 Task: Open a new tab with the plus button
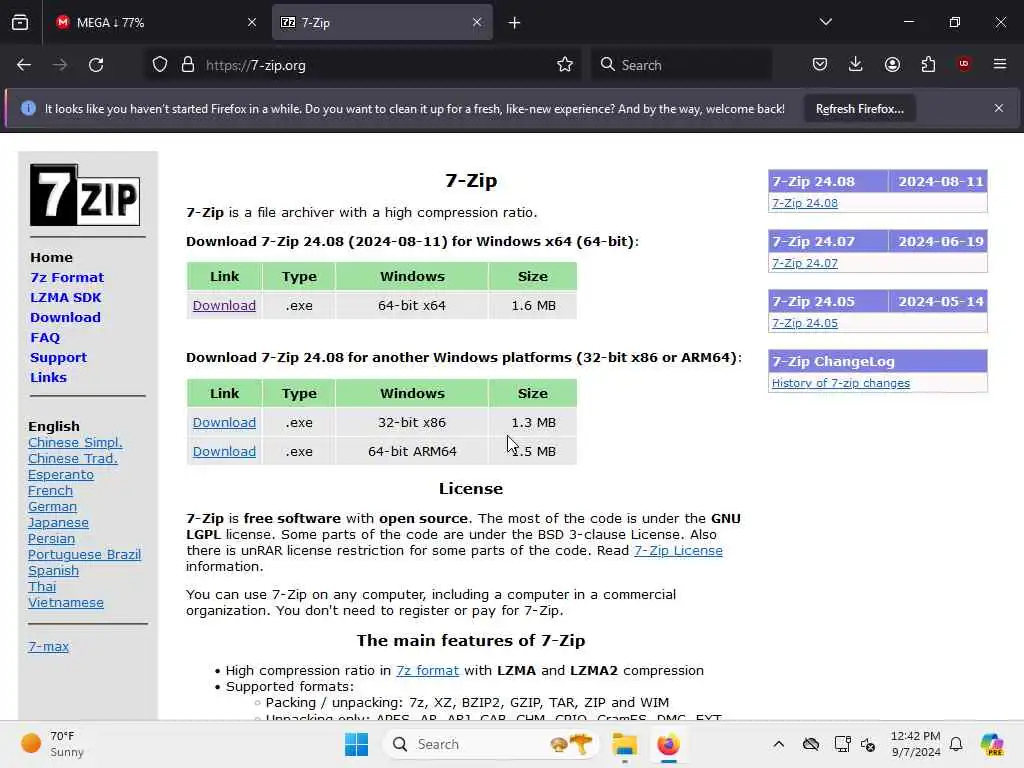(x=515, y=23)
